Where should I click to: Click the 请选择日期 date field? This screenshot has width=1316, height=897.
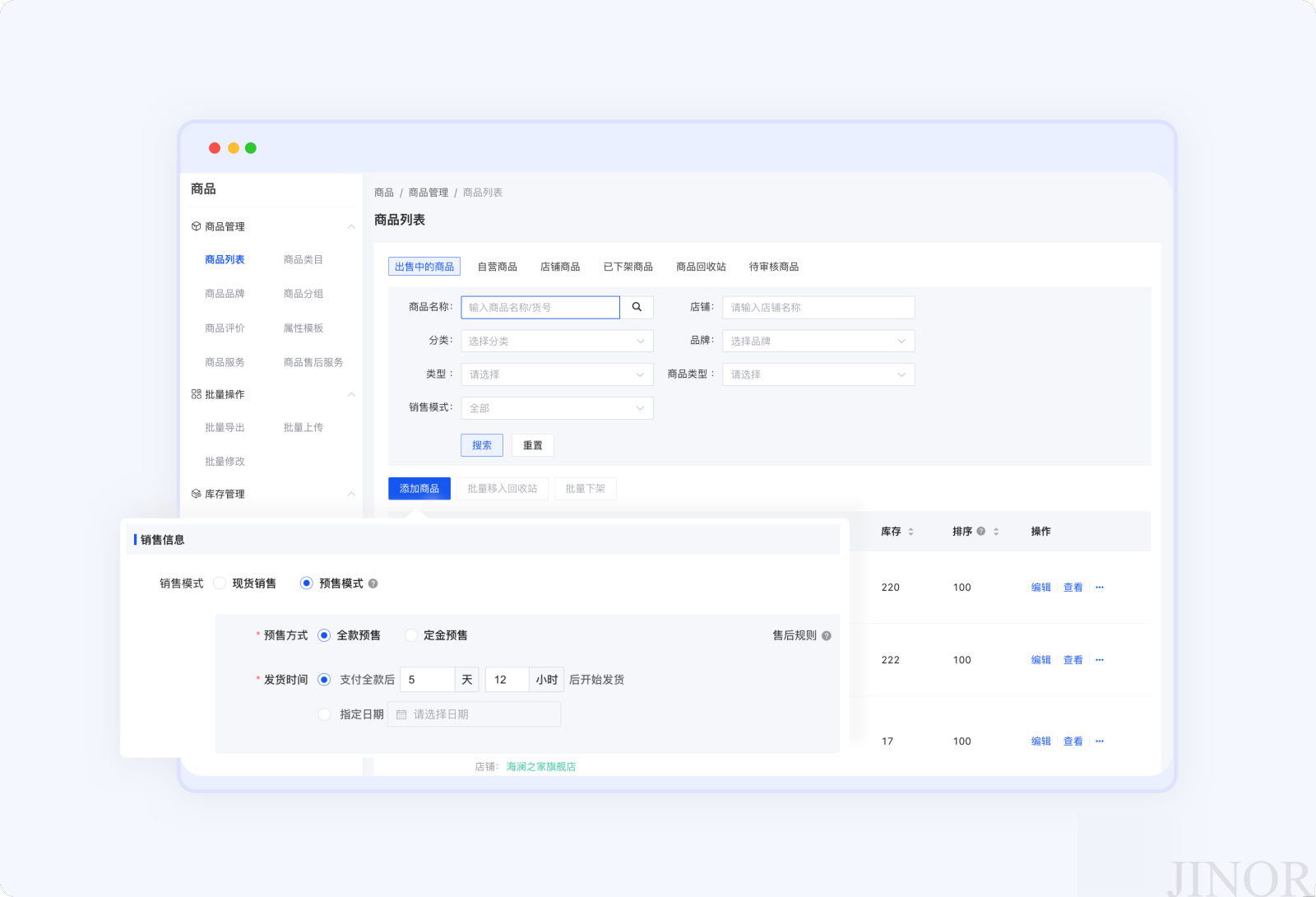(475, 714)
